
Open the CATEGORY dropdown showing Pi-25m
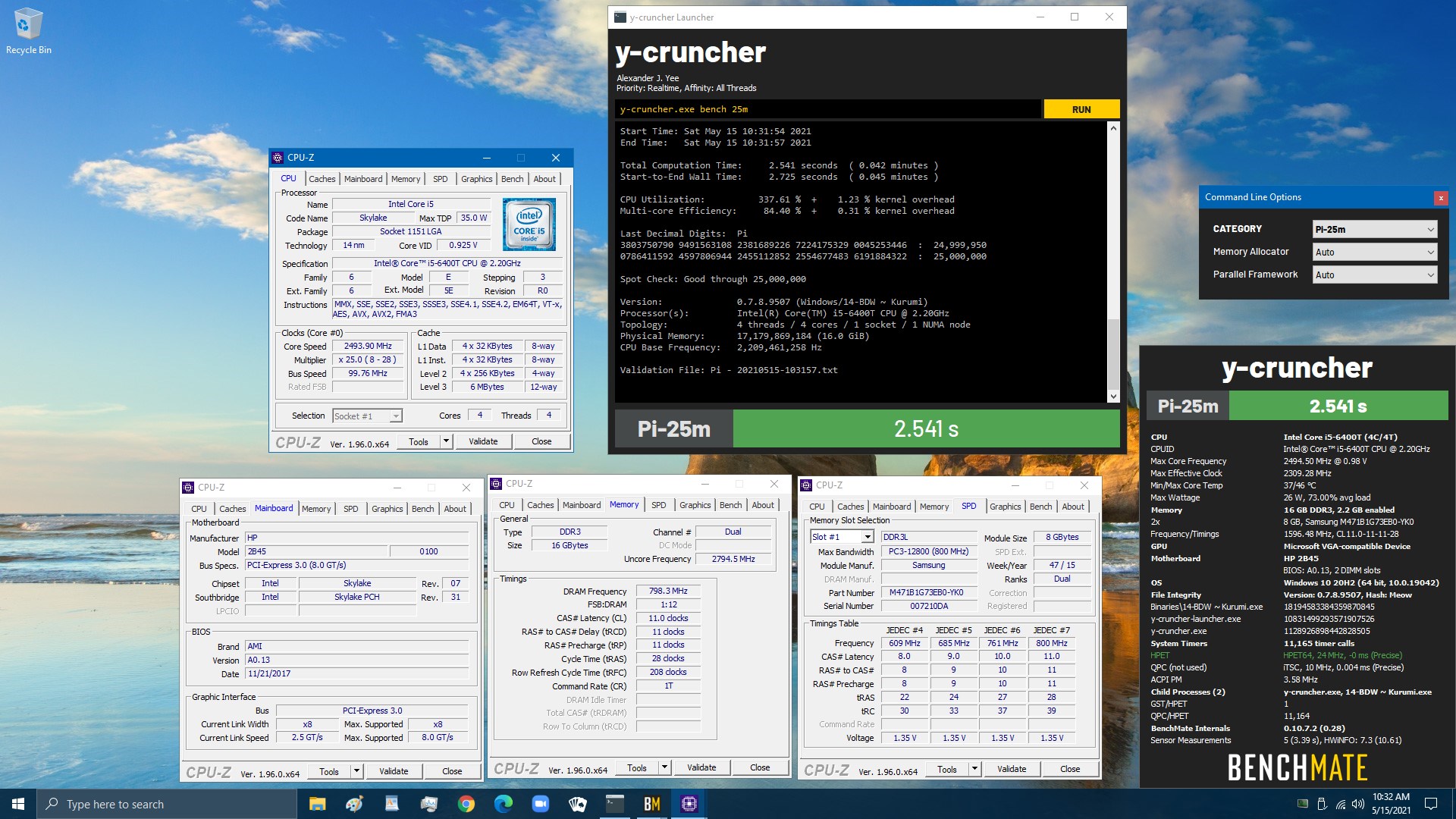point(1375,229)
